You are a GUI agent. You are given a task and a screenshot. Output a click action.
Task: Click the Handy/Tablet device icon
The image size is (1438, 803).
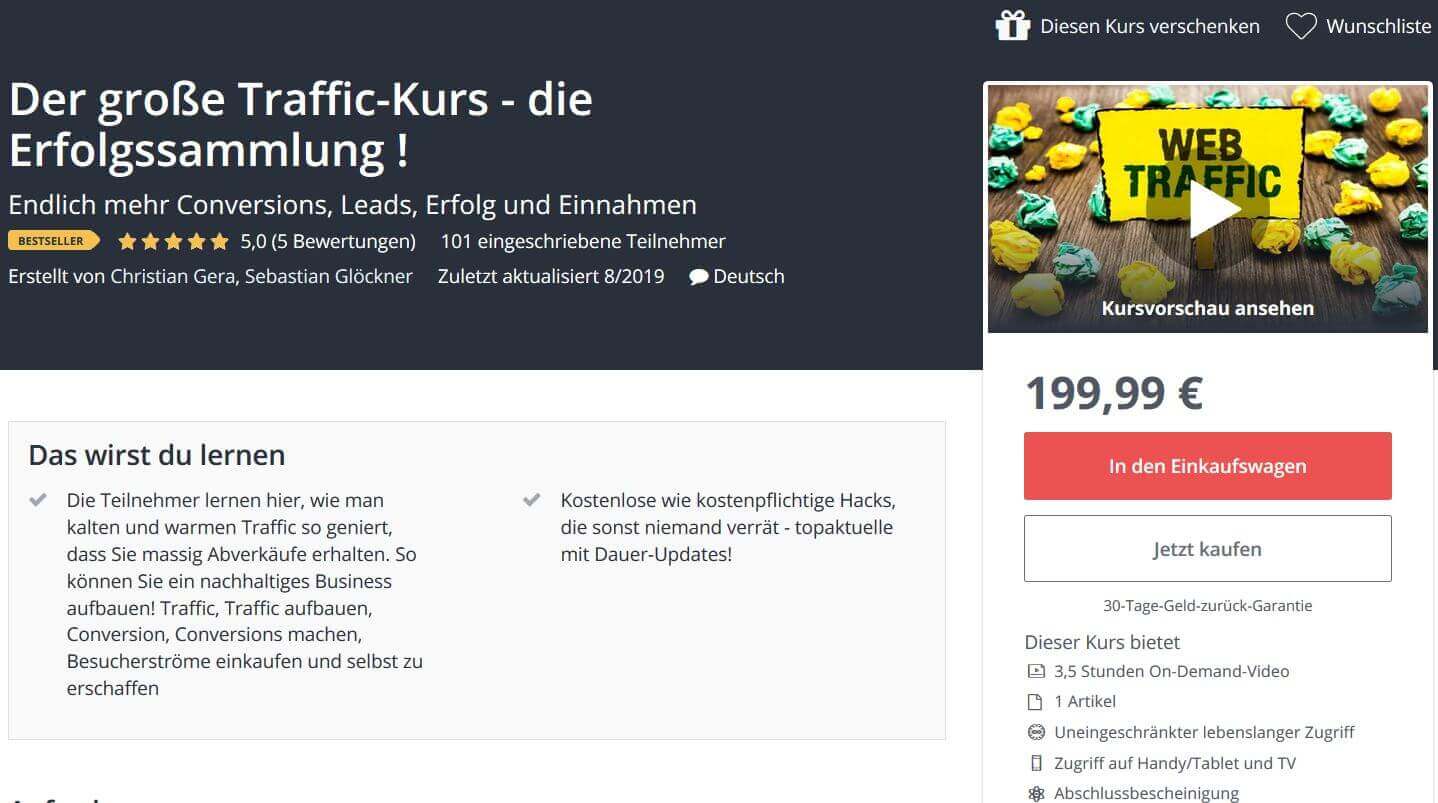coord(1035,763)
